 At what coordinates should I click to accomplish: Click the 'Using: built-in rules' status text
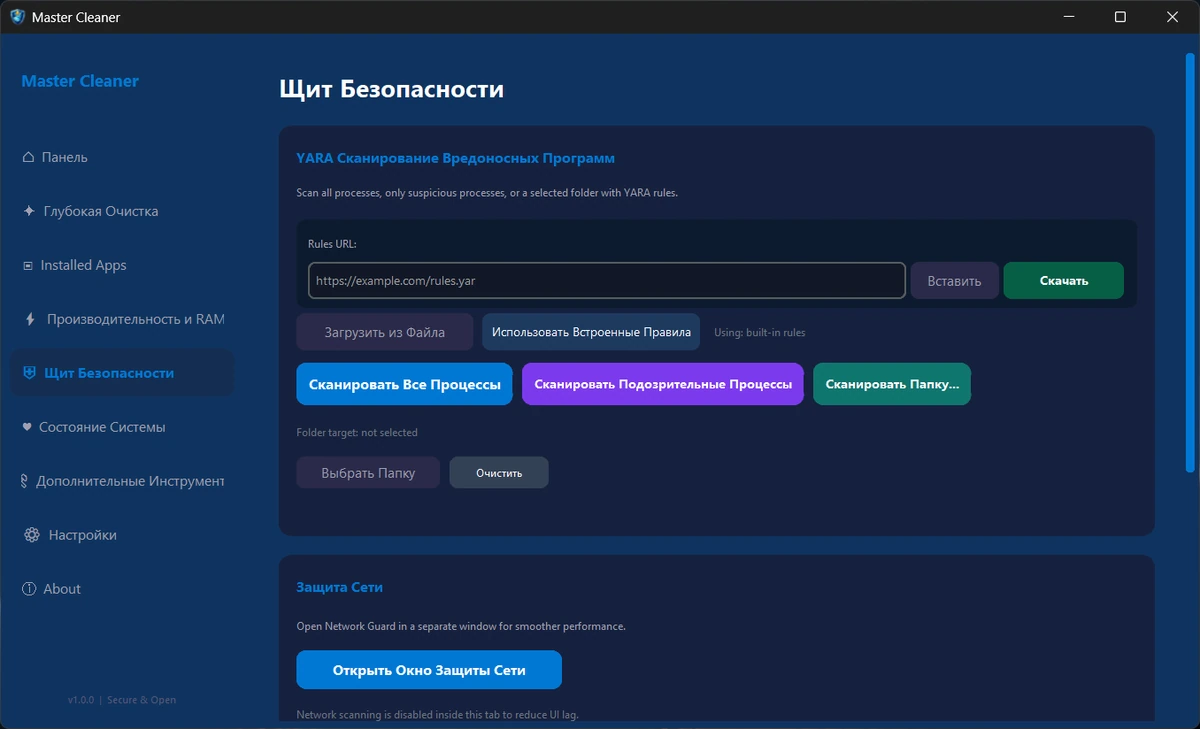760,332
